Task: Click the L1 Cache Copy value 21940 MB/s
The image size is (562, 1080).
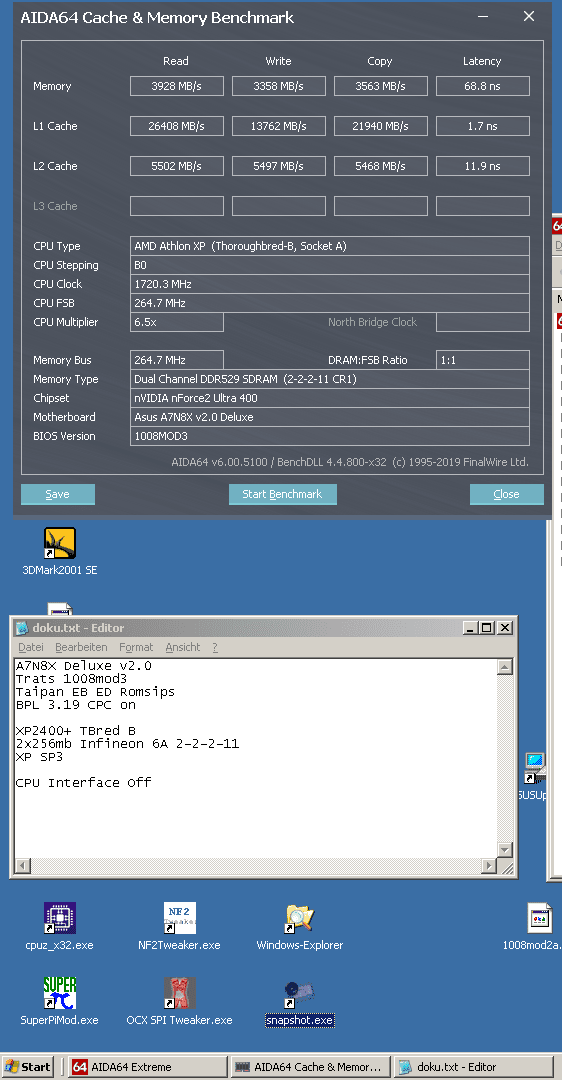Action: coord(381,126)
